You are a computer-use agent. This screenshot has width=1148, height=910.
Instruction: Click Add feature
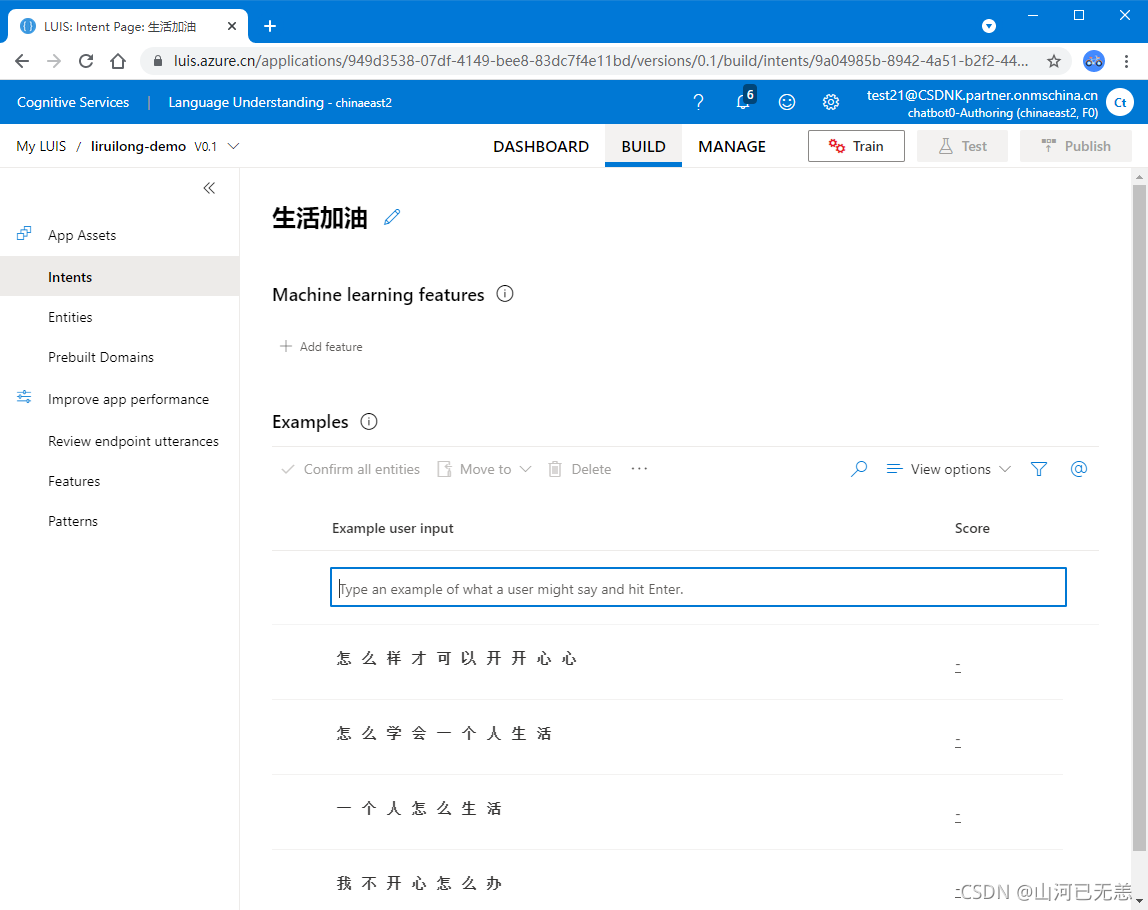[x=321, y=346]
